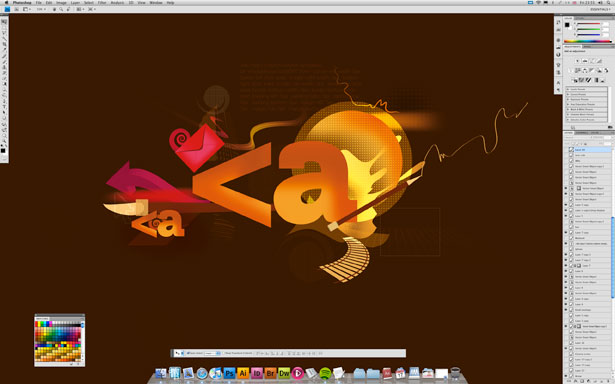
Task: Open the Bridge launch icon in application bar
Action: 16,9
